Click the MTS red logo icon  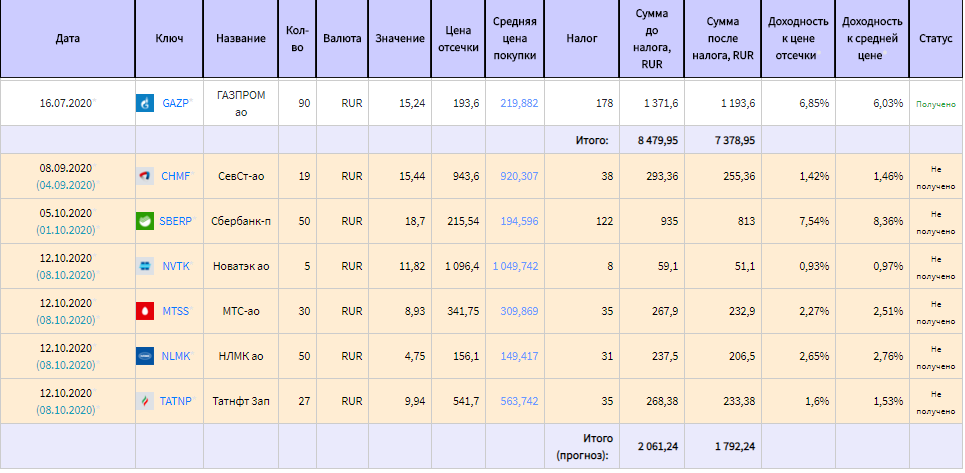tap(145, 311)
